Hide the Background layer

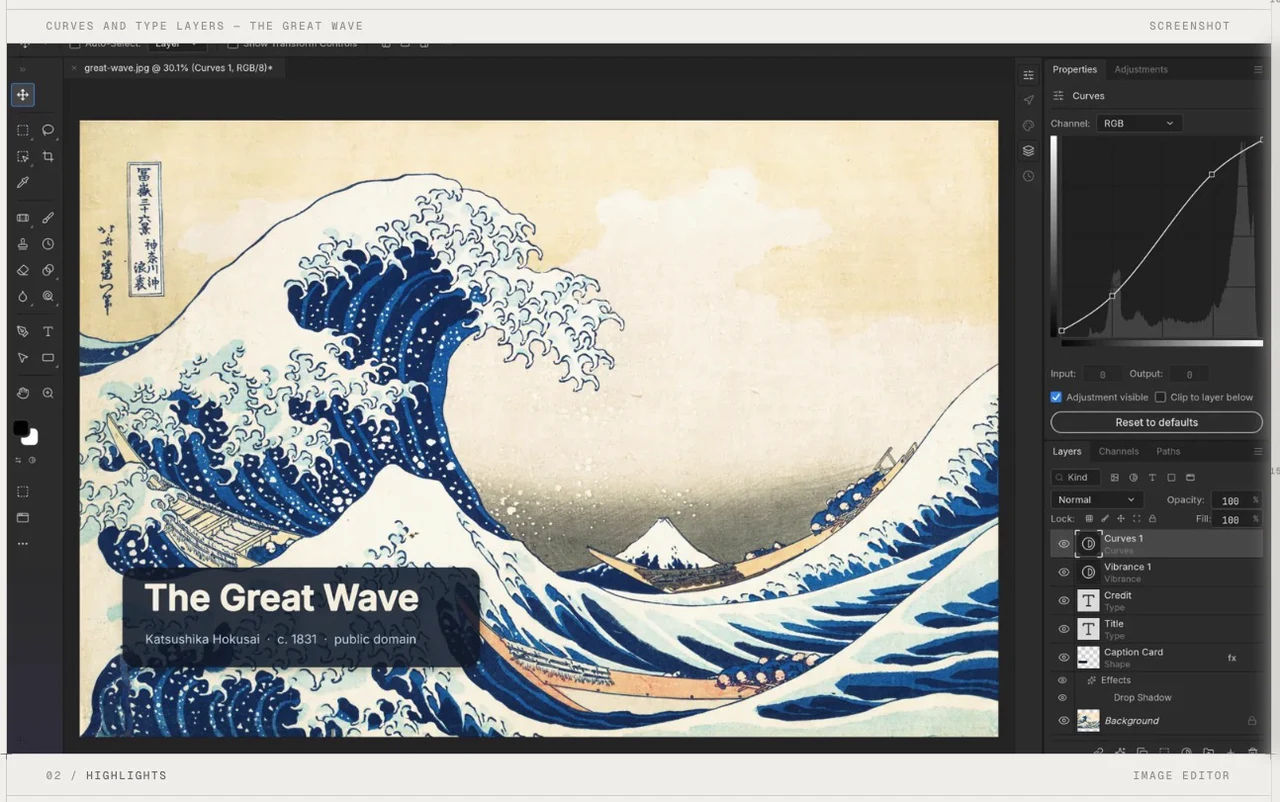tap(1064, 721)
